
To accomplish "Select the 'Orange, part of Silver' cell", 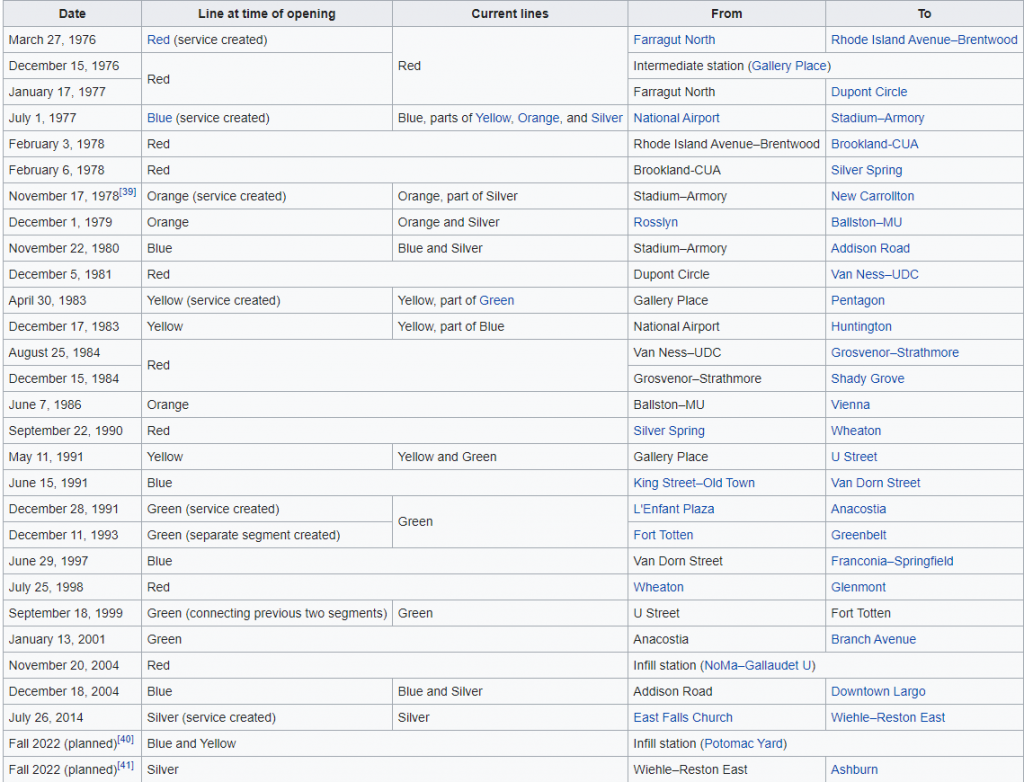I will [x=510, y=197].
